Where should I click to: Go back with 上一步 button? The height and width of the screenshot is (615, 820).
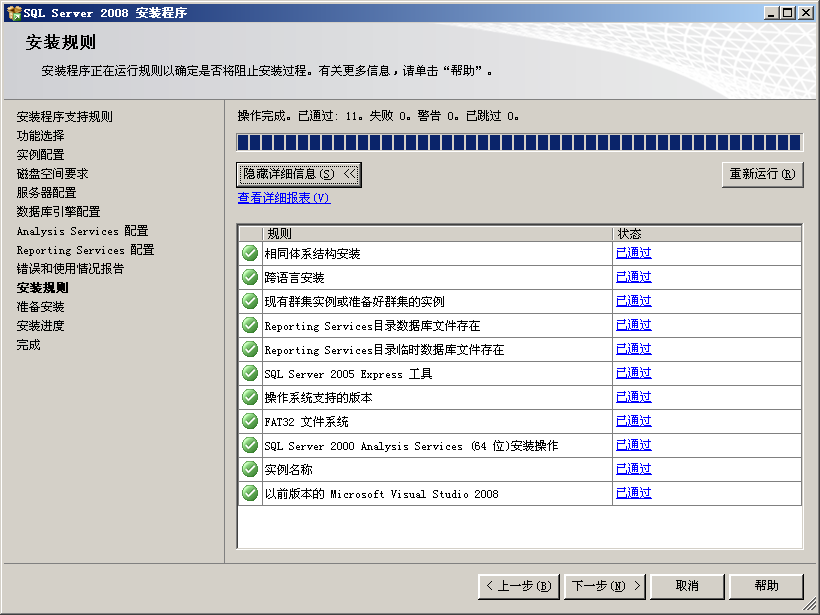(519, 586)
